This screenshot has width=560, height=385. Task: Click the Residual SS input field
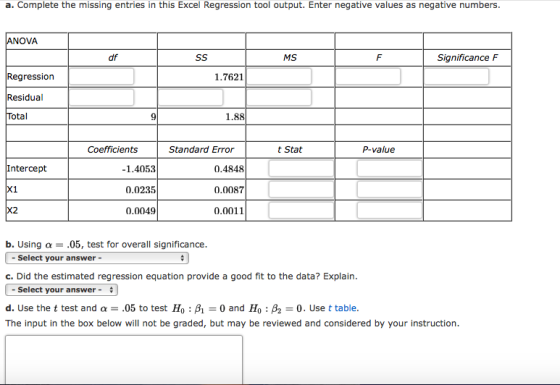(190, 98)
